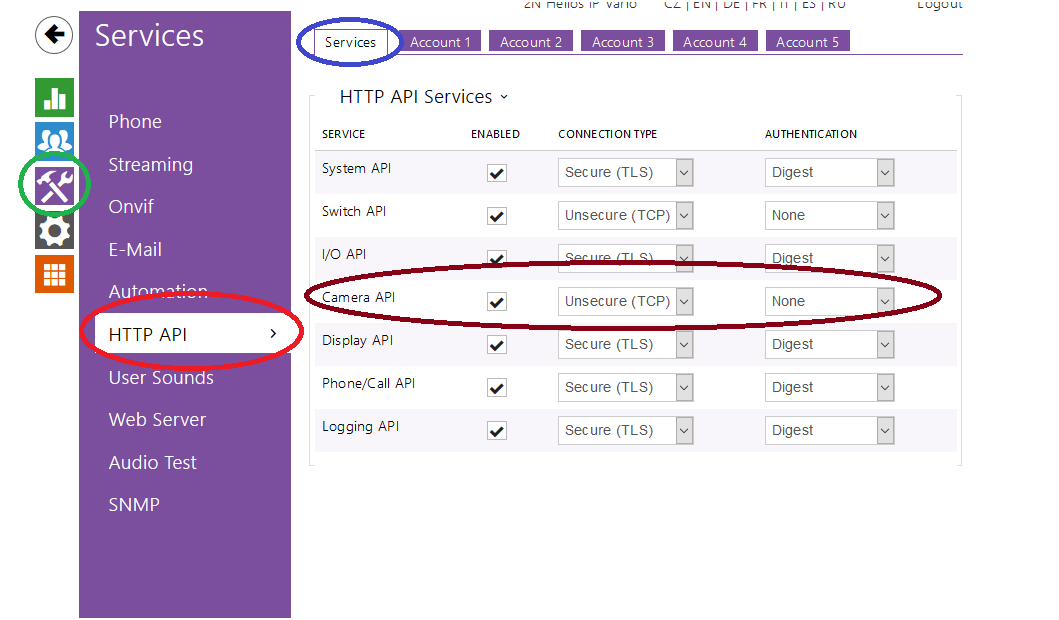Open Switch API authentication dropdown

click(828, 215)
